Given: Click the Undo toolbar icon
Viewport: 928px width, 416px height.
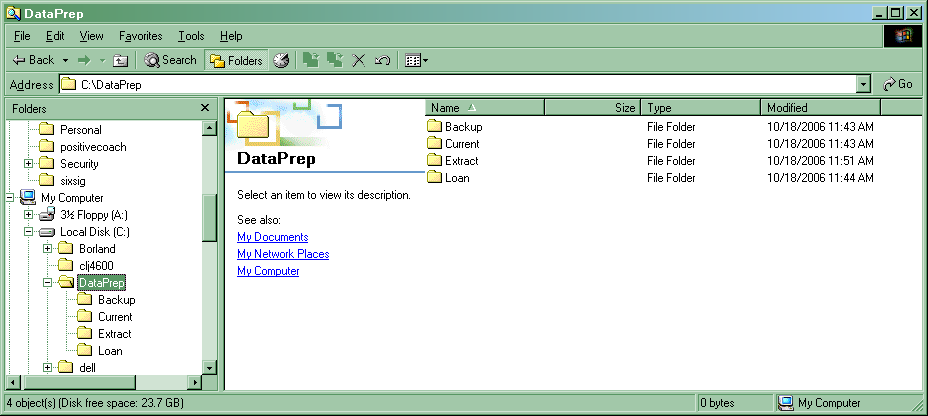Looking at the screenshot, I should (x=382, y=60).
